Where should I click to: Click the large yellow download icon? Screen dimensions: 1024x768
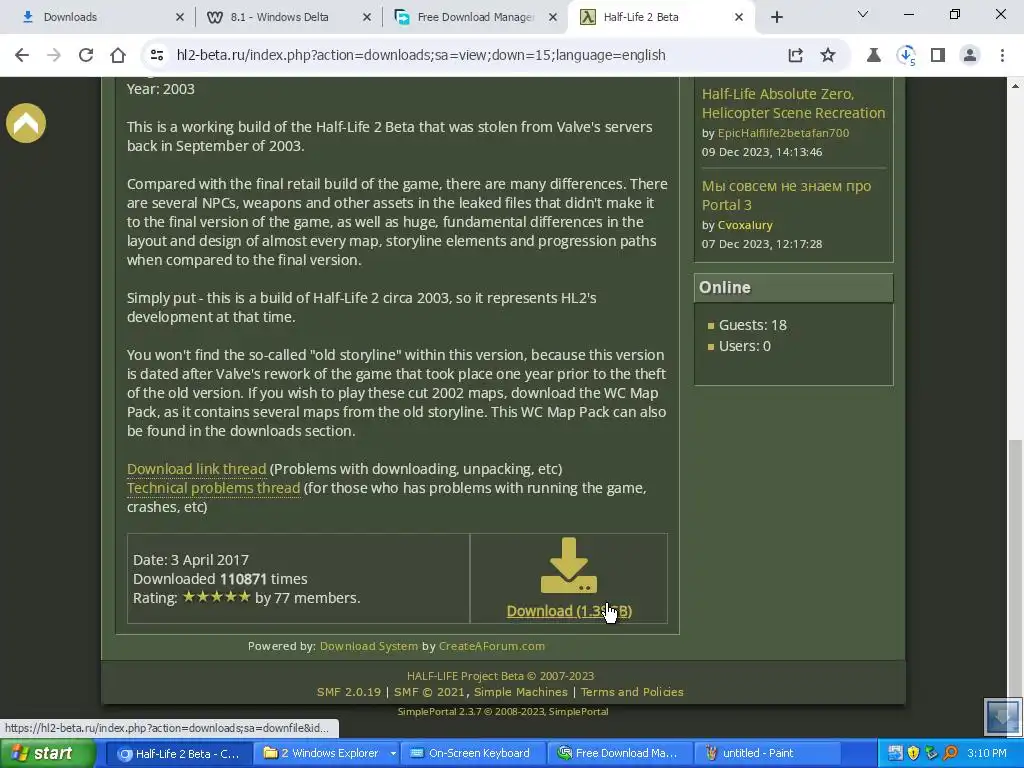tap(569, 566)
